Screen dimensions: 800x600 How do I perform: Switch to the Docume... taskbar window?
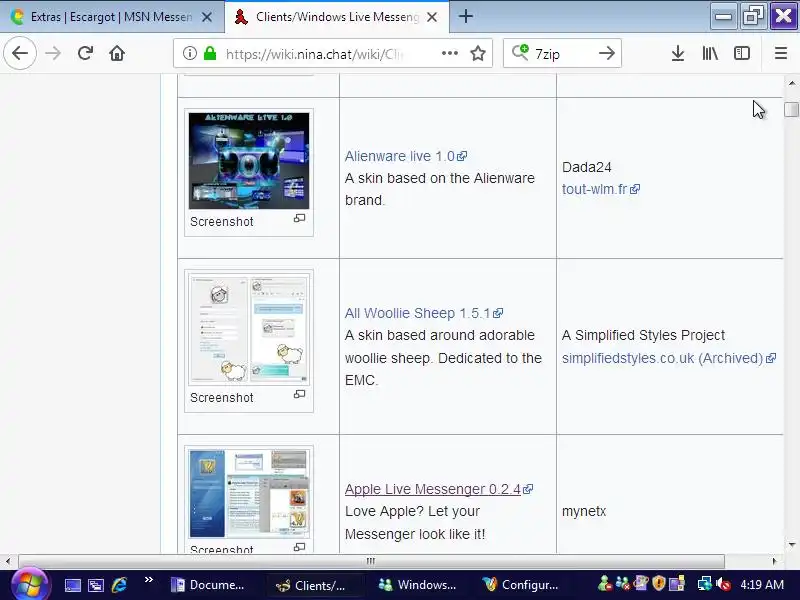210,585
